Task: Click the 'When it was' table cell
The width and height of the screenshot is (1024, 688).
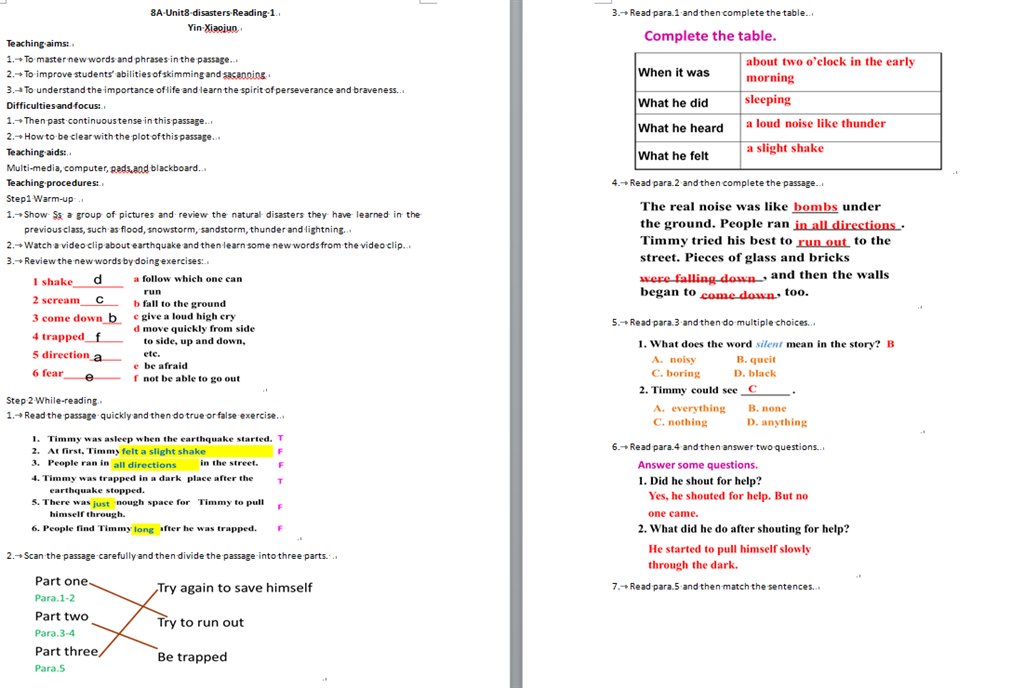Action: click(x=674, y=72)
